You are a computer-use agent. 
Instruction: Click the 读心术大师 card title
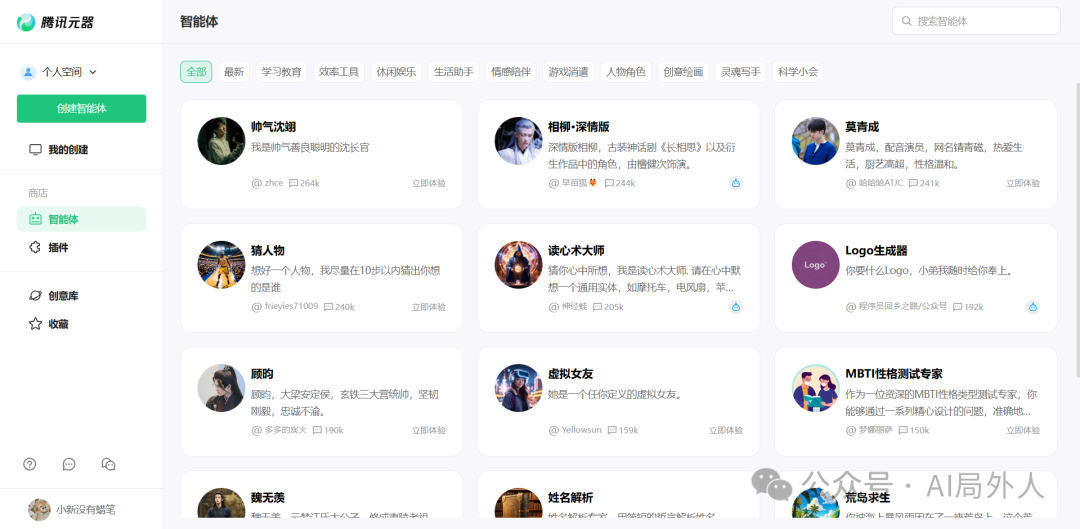click(x=577, y=251)
